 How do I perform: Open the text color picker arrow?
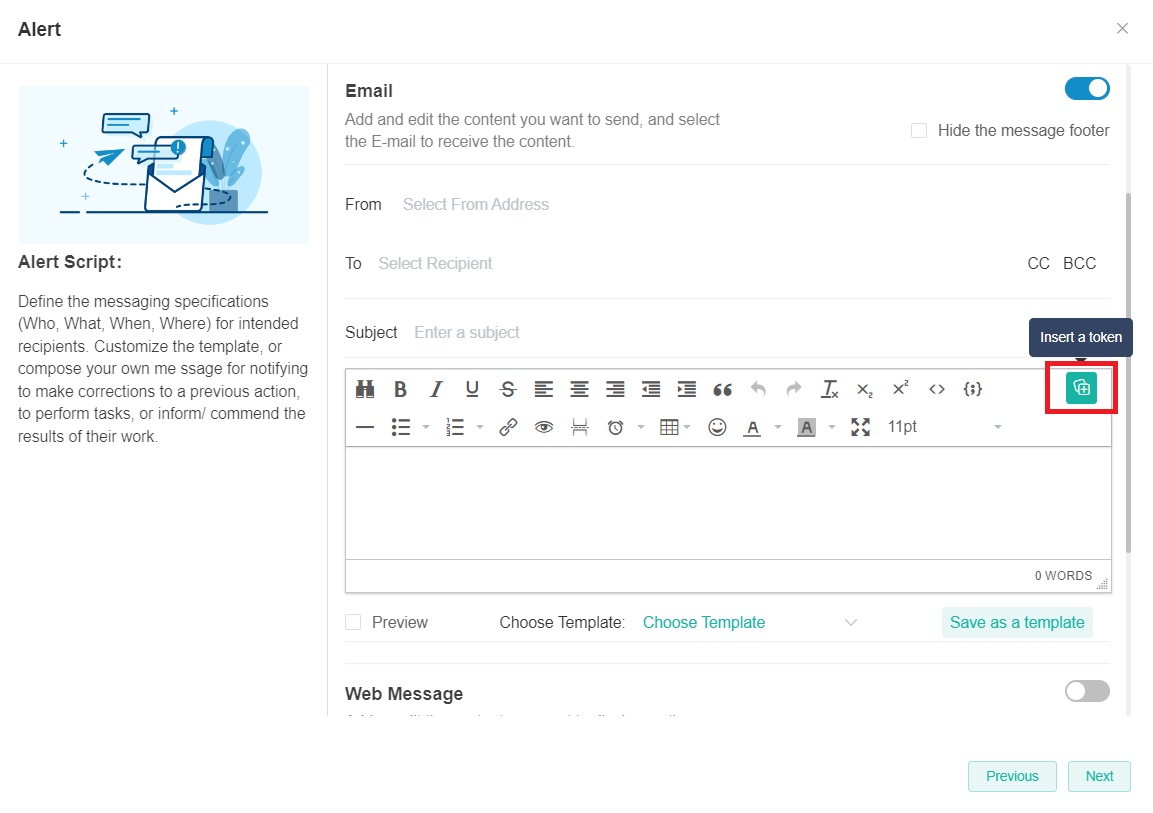(777, 427)
